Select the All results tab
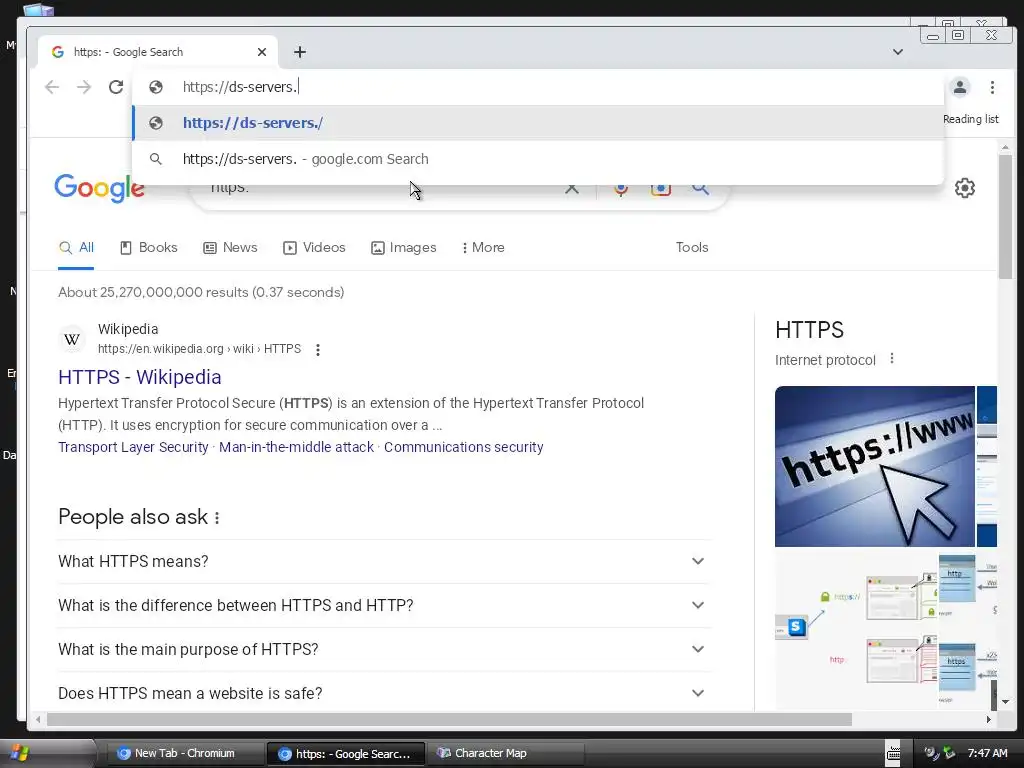Screen dimensions: 1024x768 click(x=76, y=248)
